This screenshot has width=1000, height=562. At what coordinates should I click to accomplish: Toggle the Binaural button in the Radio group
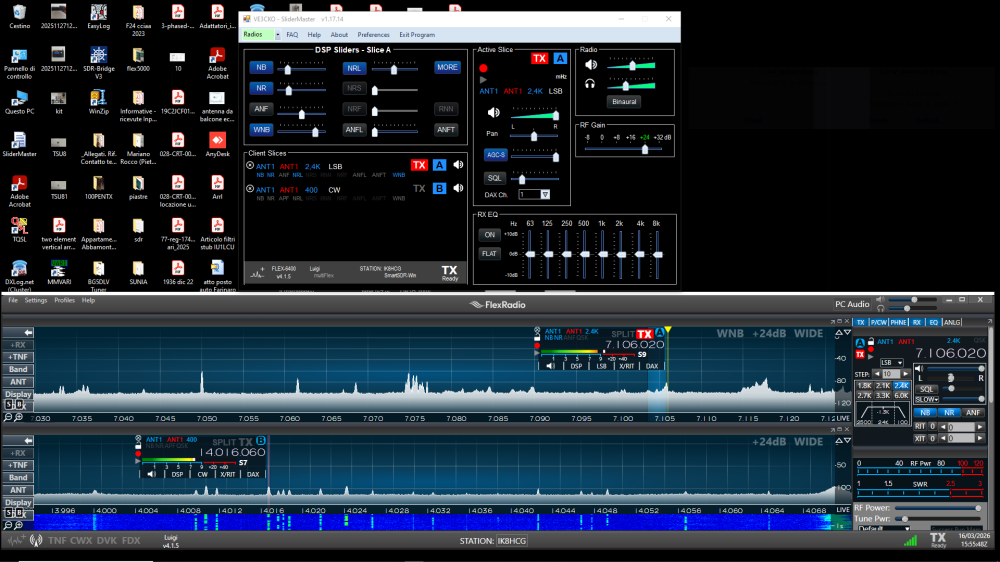624,101
